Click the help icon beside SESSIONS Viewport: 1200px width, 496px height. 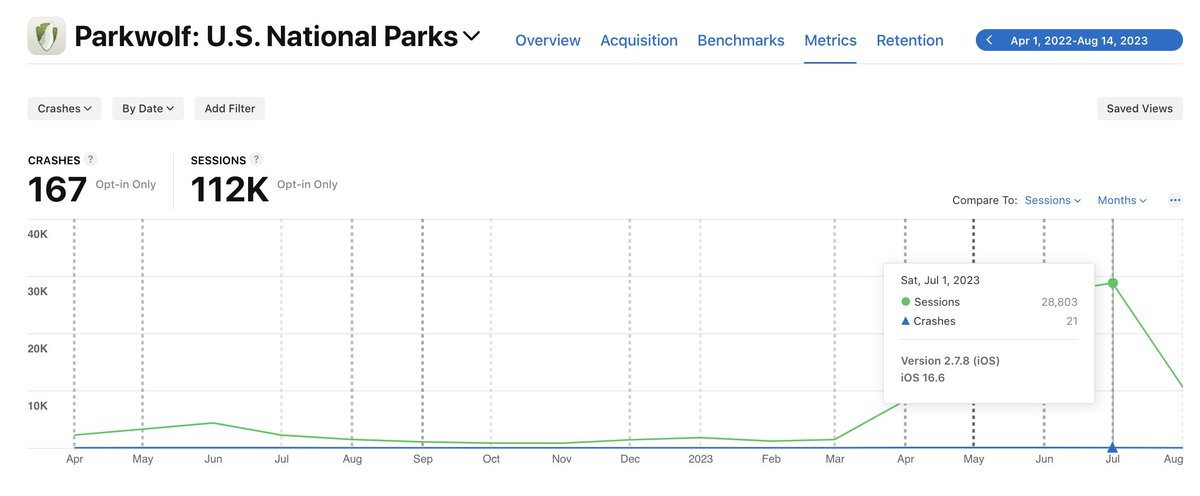tap(257, 159)
